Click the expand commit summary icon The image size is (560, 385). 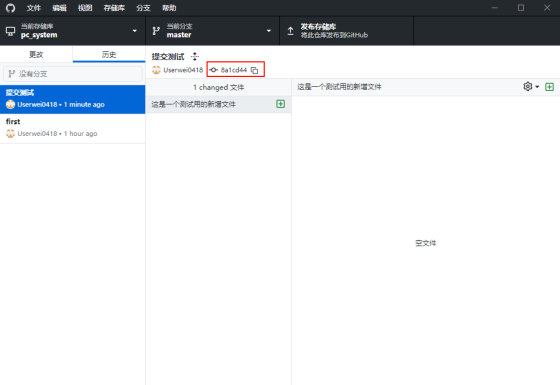pyautogui.click(x=195, y=56)
